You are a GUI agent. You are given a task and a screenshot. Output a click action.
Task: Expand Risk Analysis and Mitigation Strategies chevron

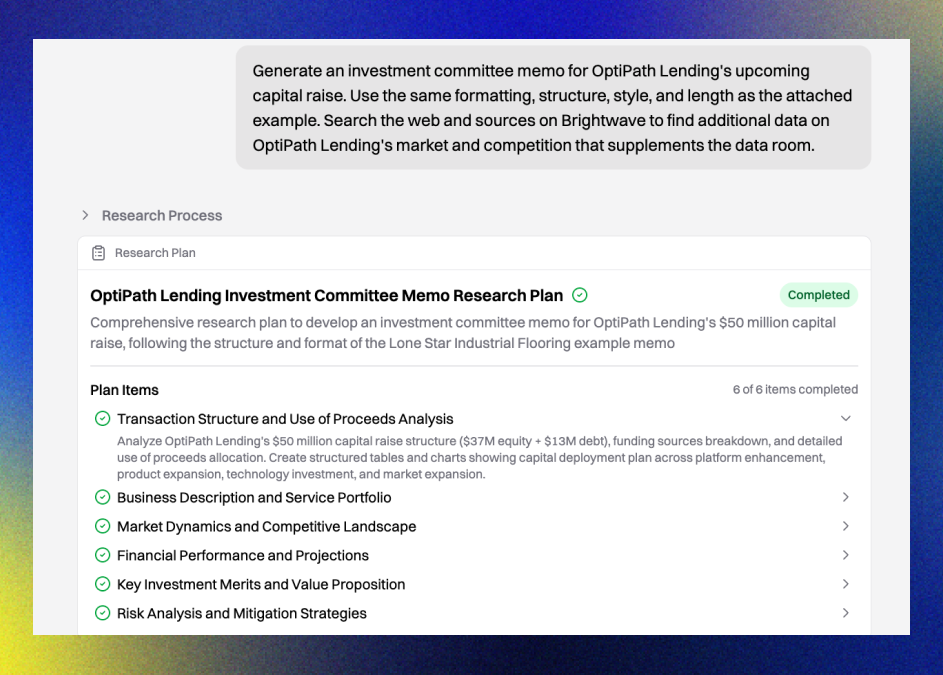[x=846, y=612]
